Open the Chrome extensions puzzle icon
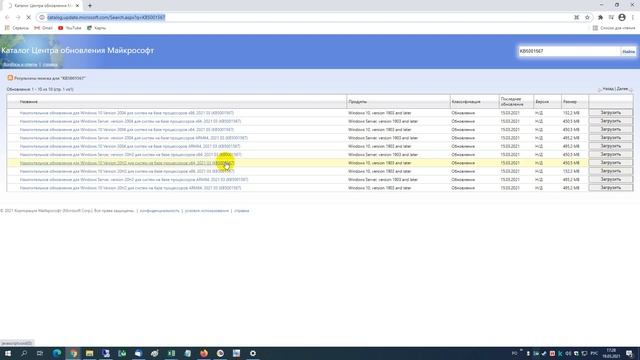 600,18
